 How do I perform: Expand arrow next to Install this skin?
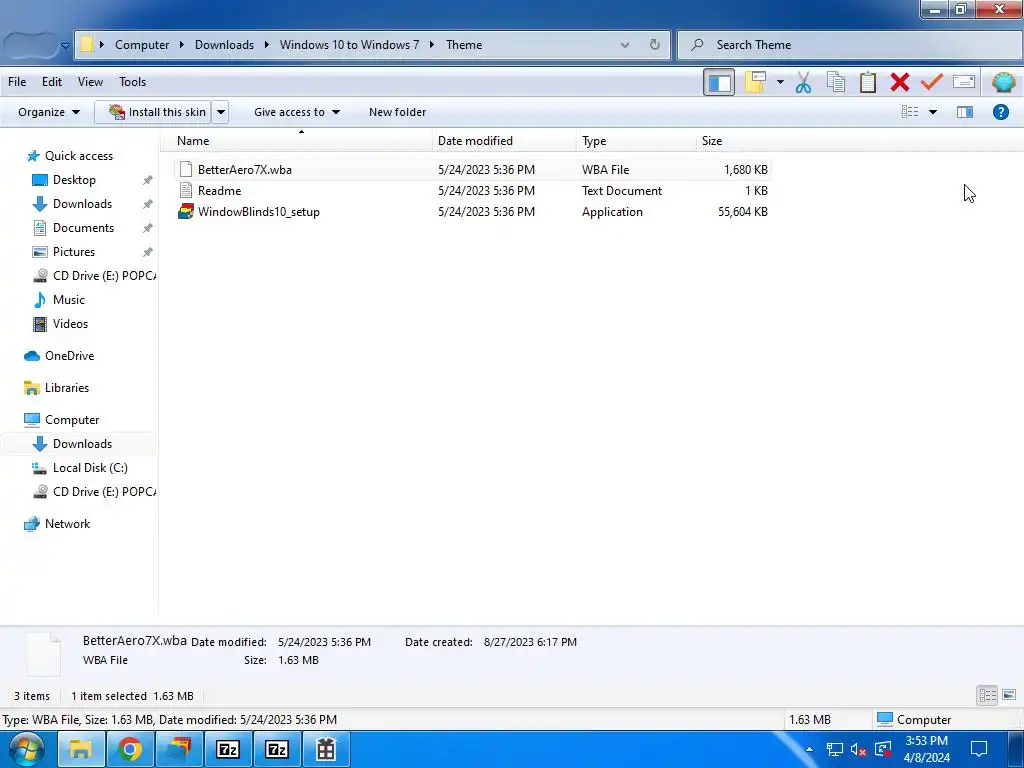point(221,112)
